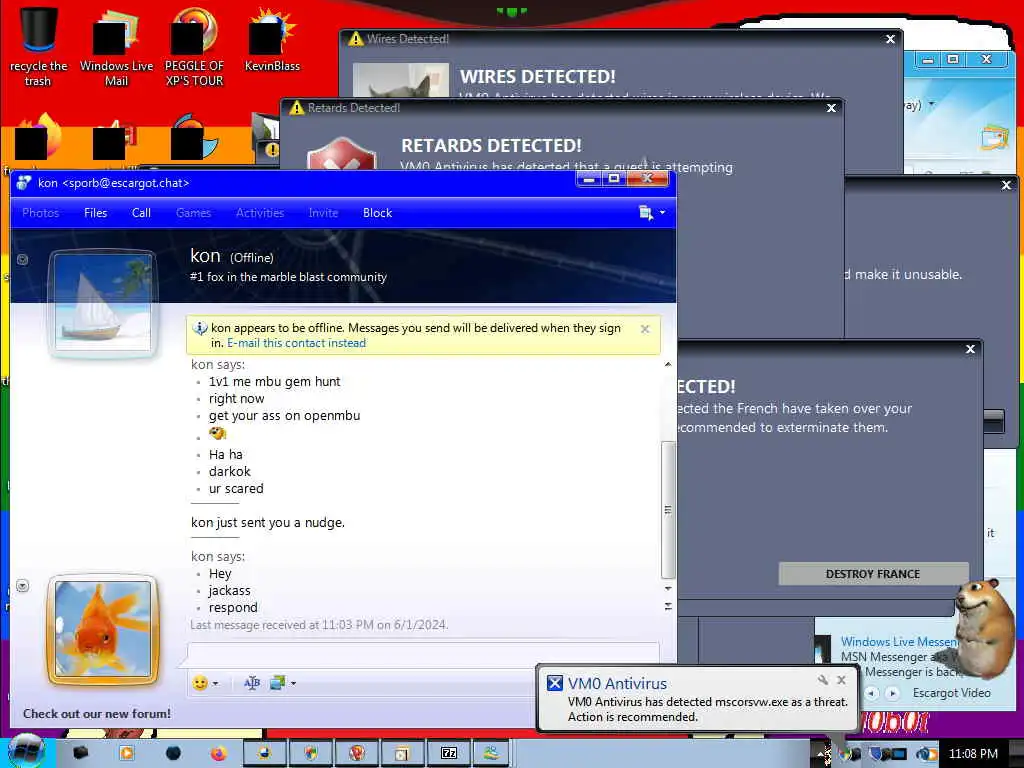The height and width of the screenshot is (768, 1024).
Task: Click Invite in the chat toolbar
Action: [323, 213]
